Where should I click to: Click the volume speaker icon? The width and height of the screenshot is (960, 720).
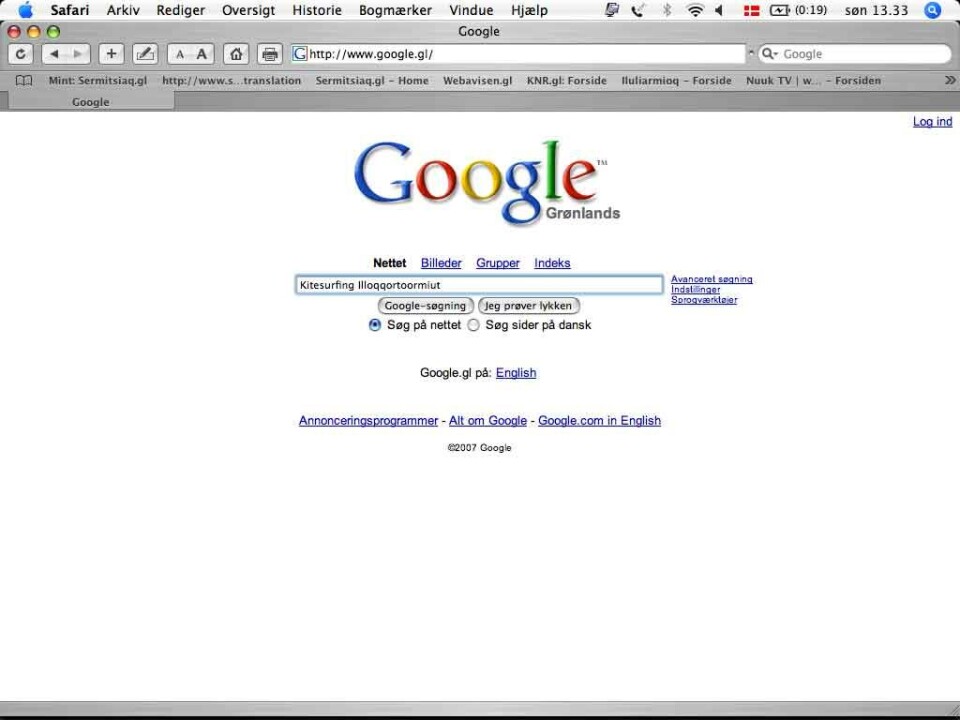click(x=719, y=10)
